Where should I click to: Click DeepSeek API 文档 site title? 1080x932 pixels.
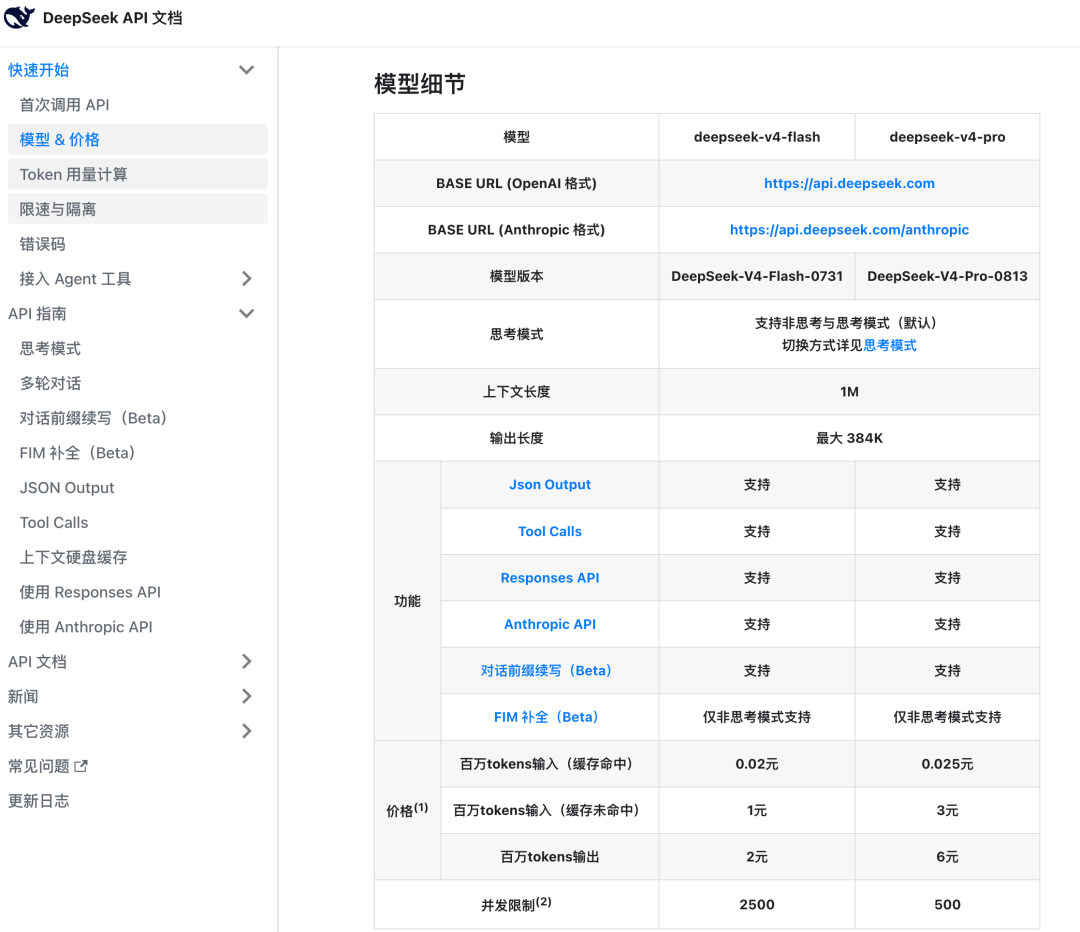[x=112, y=18]
